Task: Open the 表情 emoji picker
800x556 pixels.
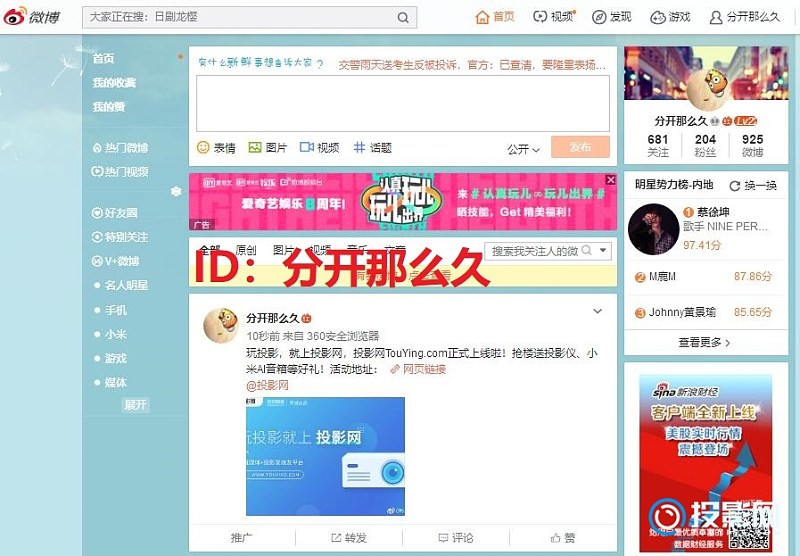Action: (216, 148)
